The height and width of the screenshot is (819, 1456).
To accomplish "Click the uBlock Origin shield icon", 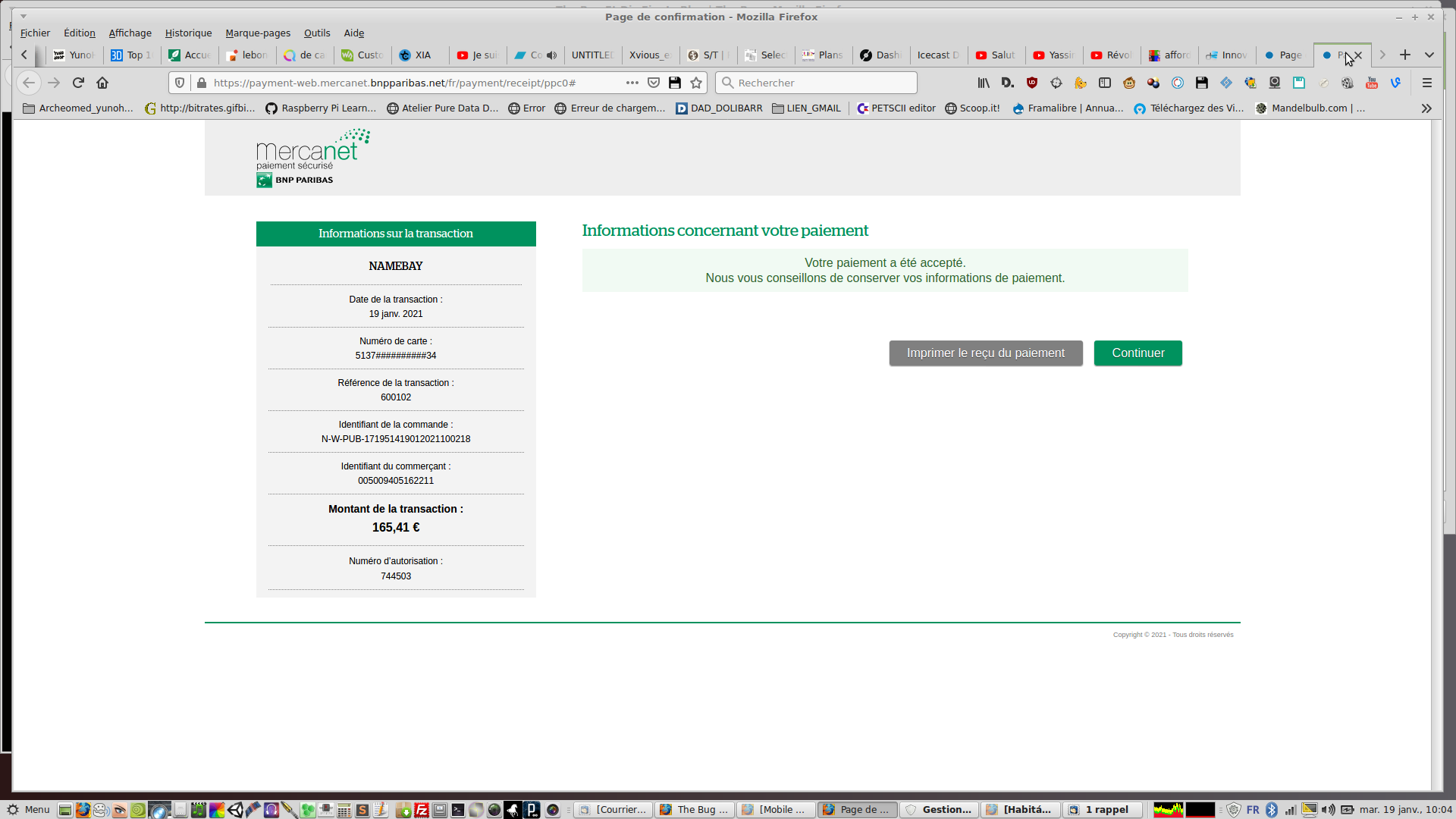I will 1031,83.
